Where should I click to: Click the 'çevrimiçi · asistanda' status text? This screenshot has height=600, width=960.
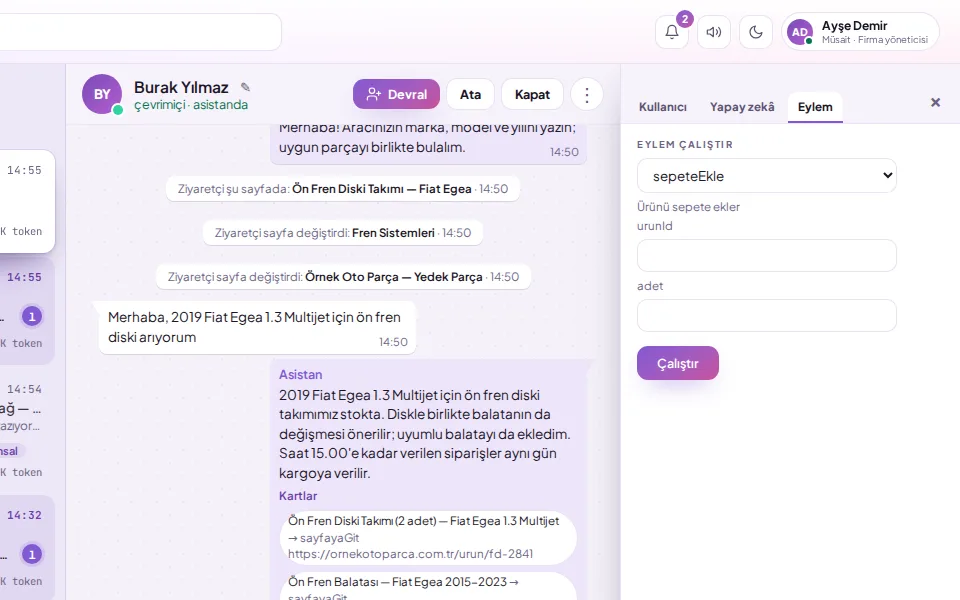[x=191, y=105]
